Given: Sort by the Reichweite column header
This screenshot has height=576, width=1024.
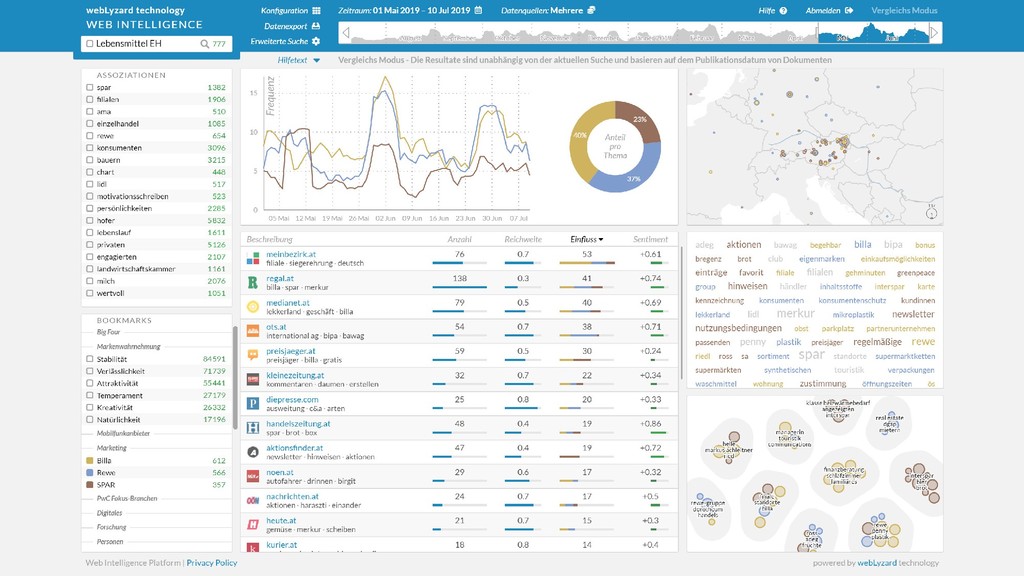Looking at the screenshot, I should coord(523,240).
